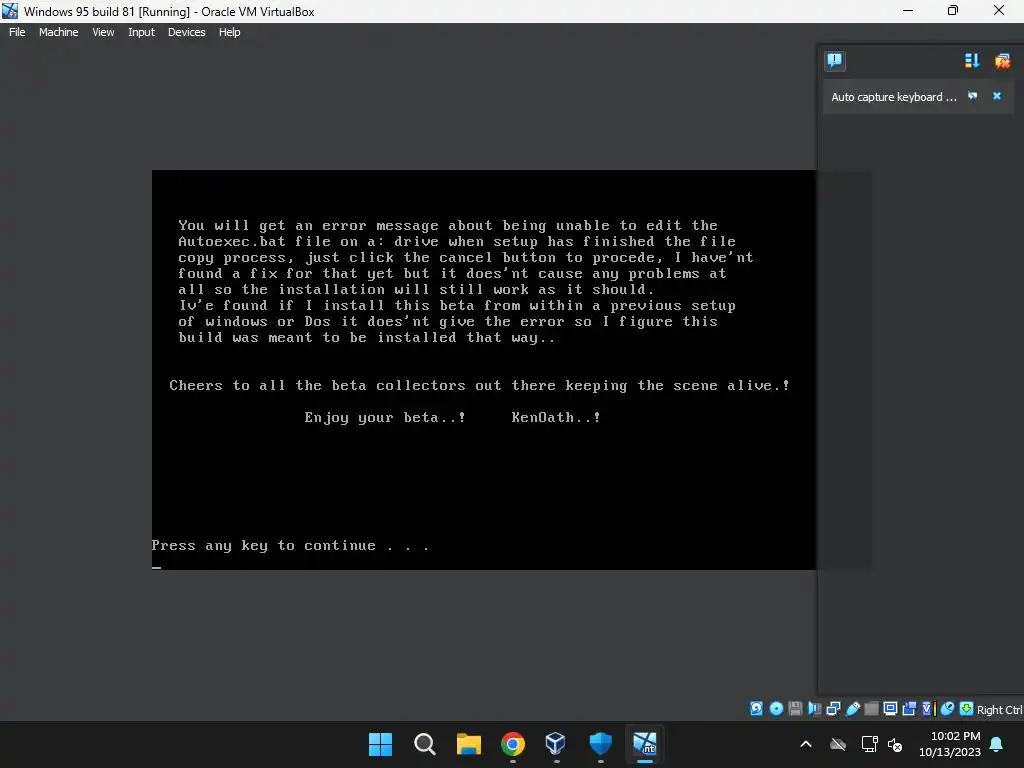Click the network tray icon
1024x768 pixels.
(x=869, y=744)
